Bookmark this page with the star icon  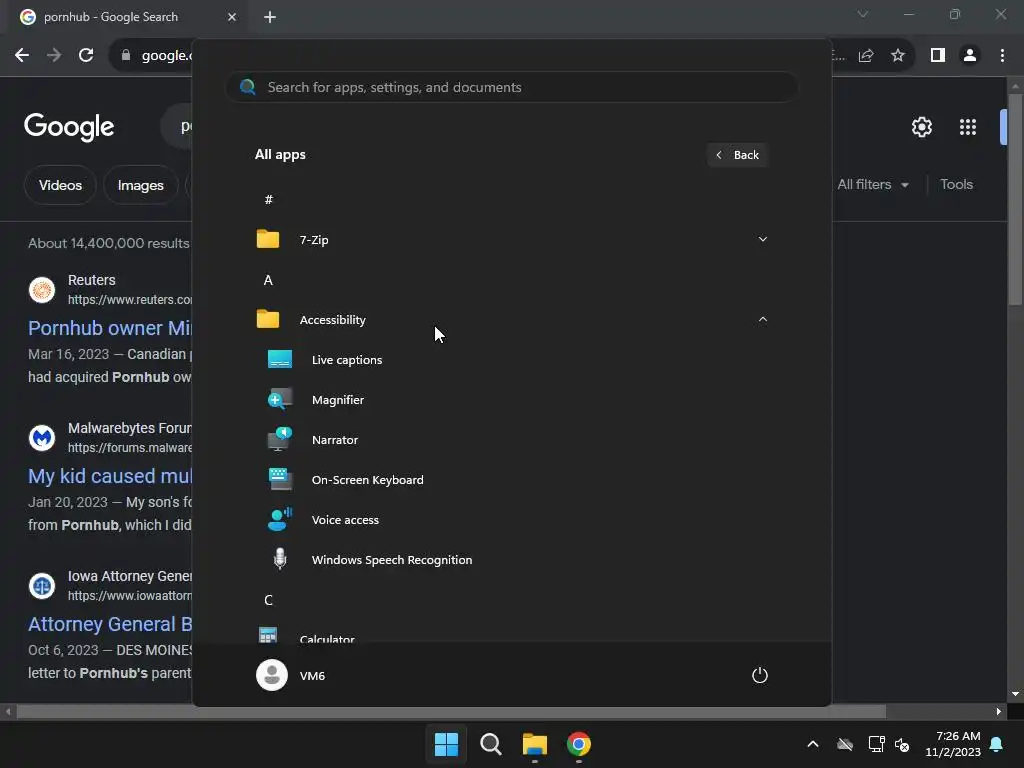(x=898, y=56)
